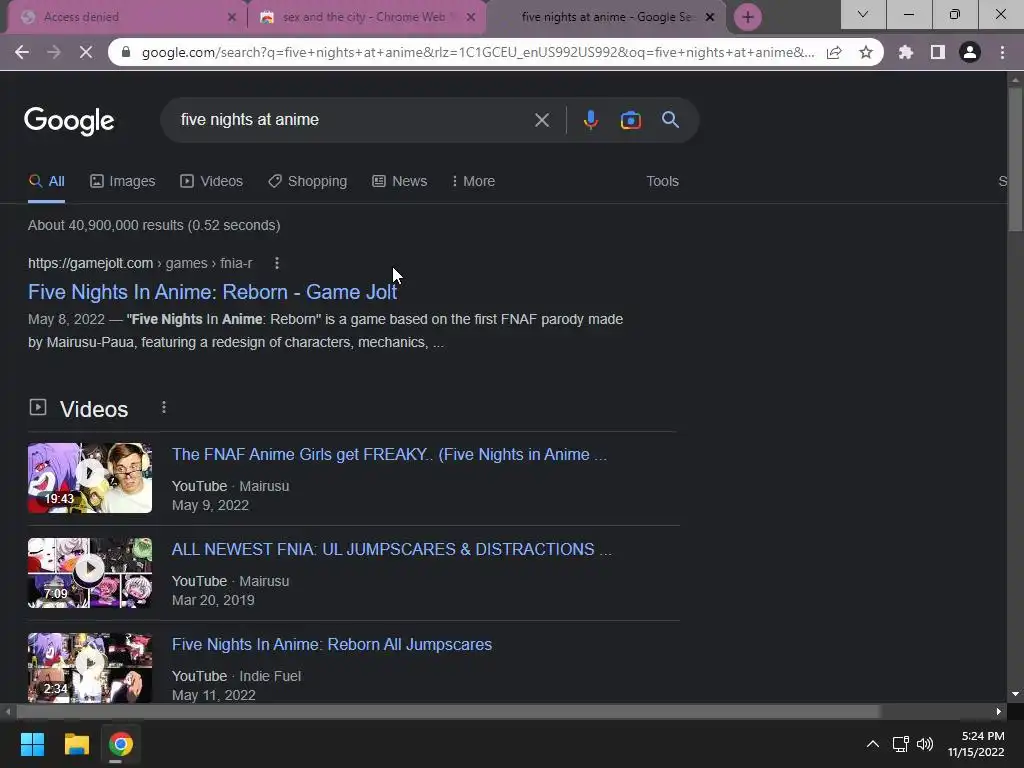Toggle the Chrome side panel icon
1024x768 pixels.
tap(938, 52)
